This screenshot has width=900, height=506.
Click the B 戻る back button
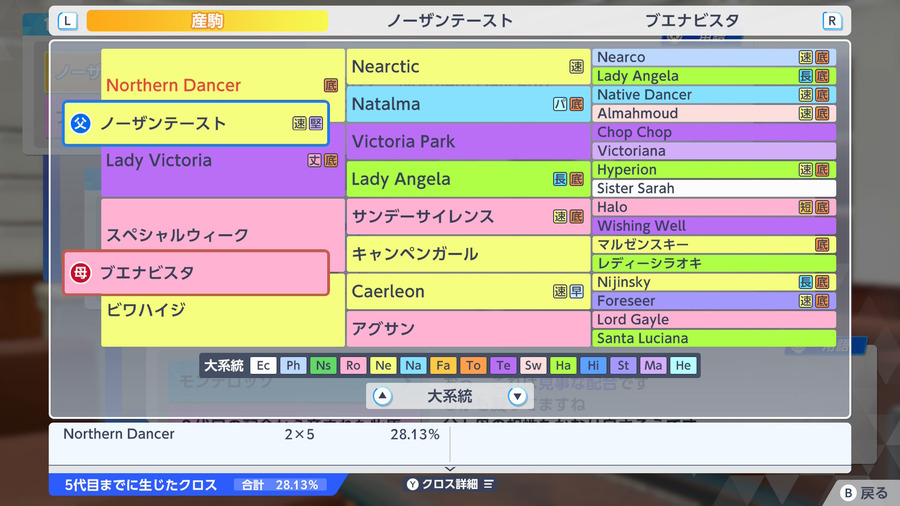864,493
